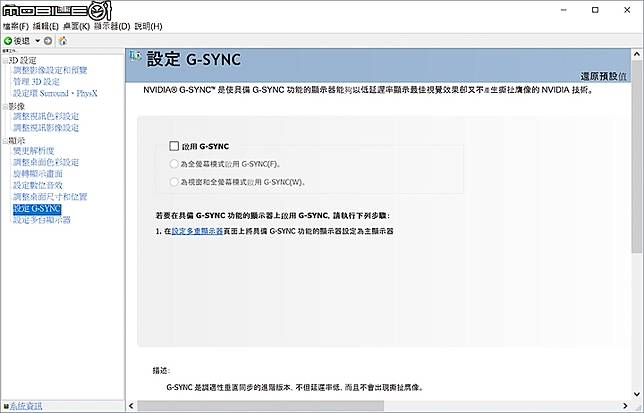Minimize the control panel window
Image resolution: width=644 pixels, height=413 pixels.
pos(564,10)
